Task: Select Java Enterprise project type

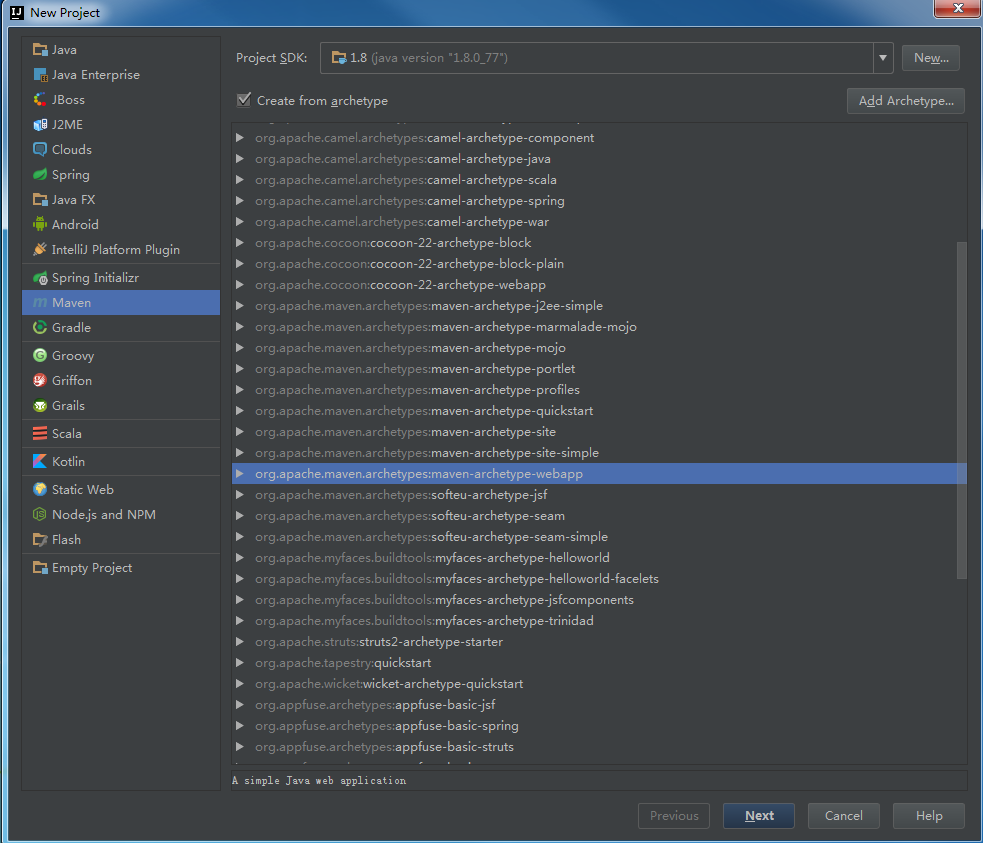Action: tap(120, 75)
